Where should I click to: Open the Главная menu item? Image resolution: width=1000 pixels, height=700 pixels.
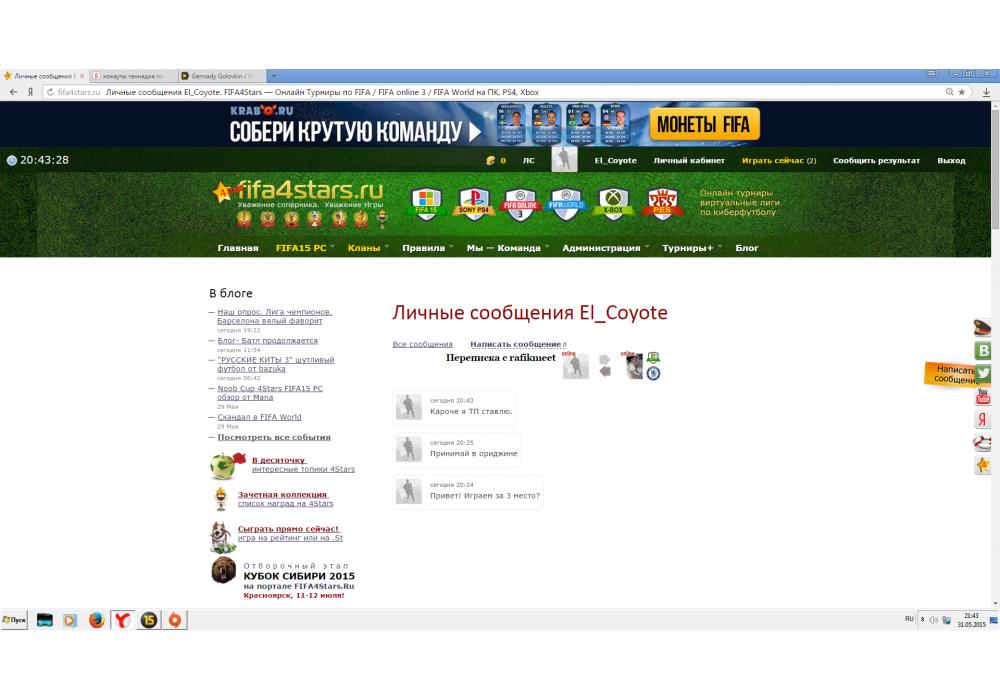(238, 248)
